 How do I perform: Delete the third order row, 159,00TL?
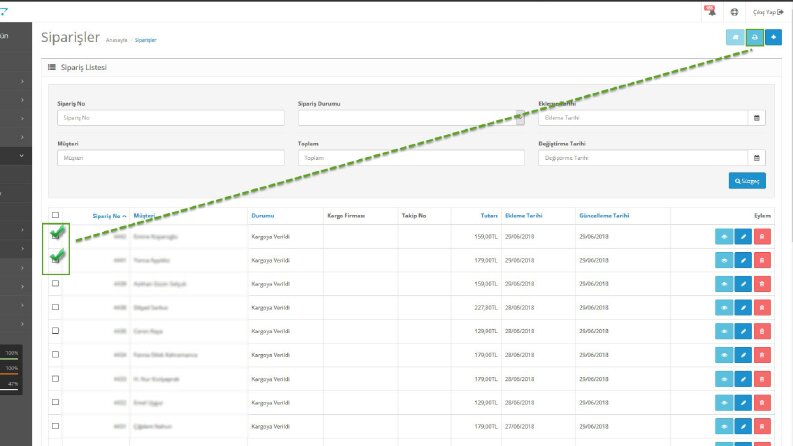coord(762,284)
